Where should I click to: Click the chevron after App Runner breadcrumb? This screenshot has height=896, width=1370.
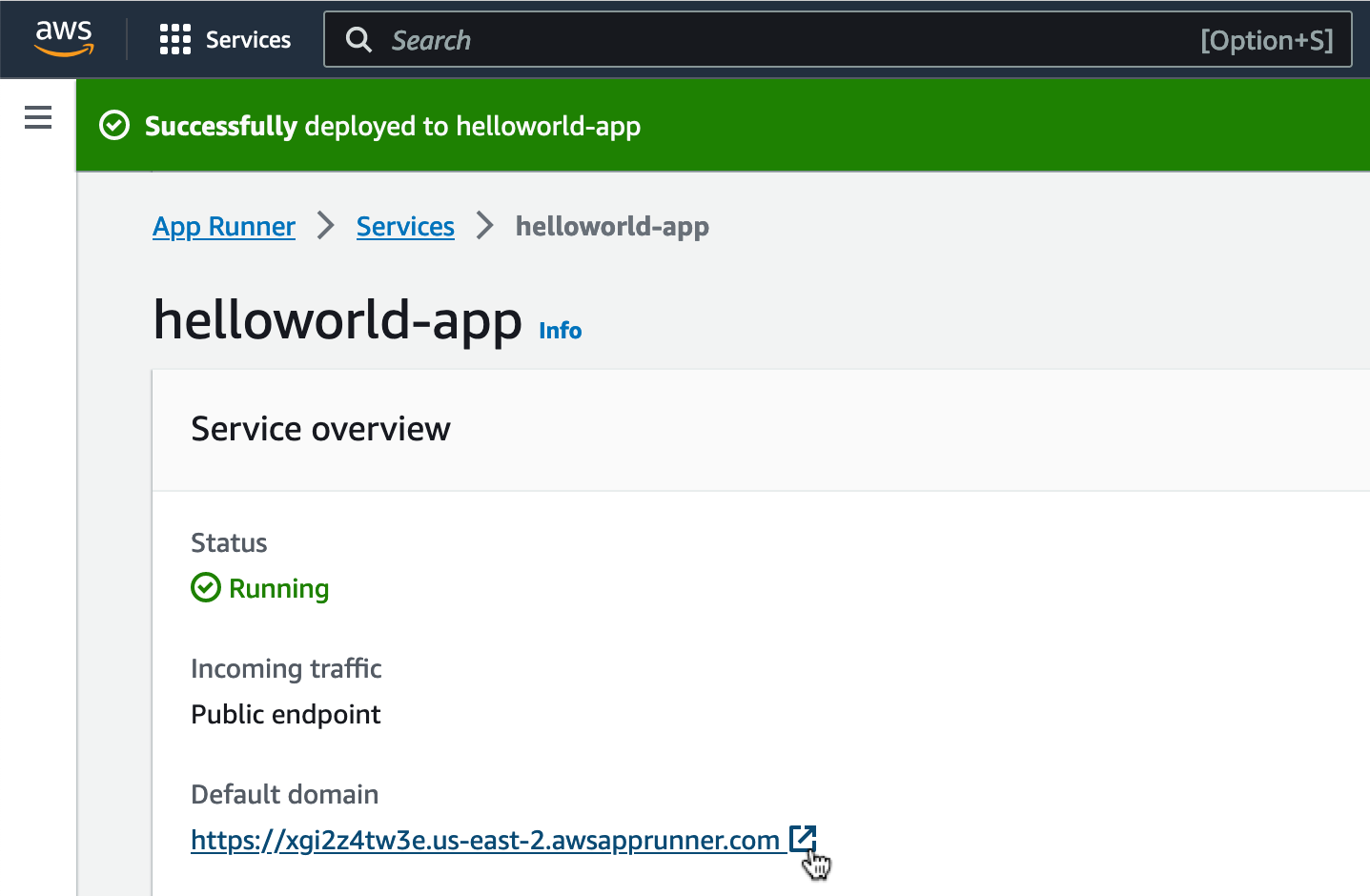coord(326,226)
